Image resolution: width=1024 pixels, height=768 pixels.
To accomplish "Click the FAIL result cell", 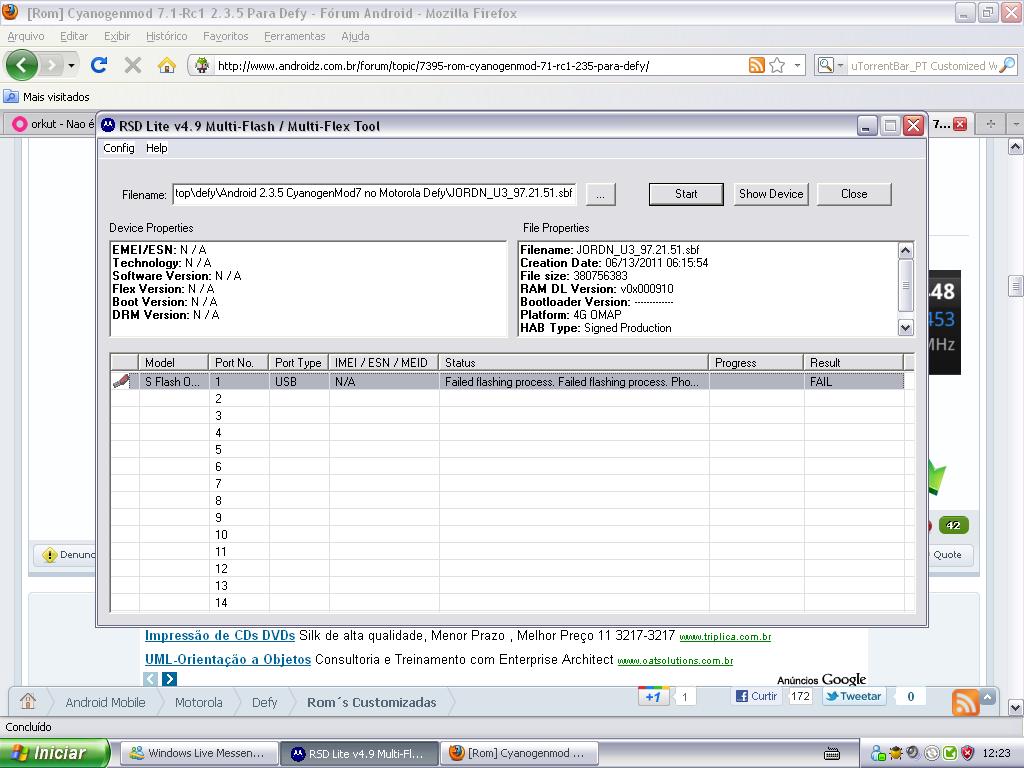I will pyautogui.click(x=854, y=381).
